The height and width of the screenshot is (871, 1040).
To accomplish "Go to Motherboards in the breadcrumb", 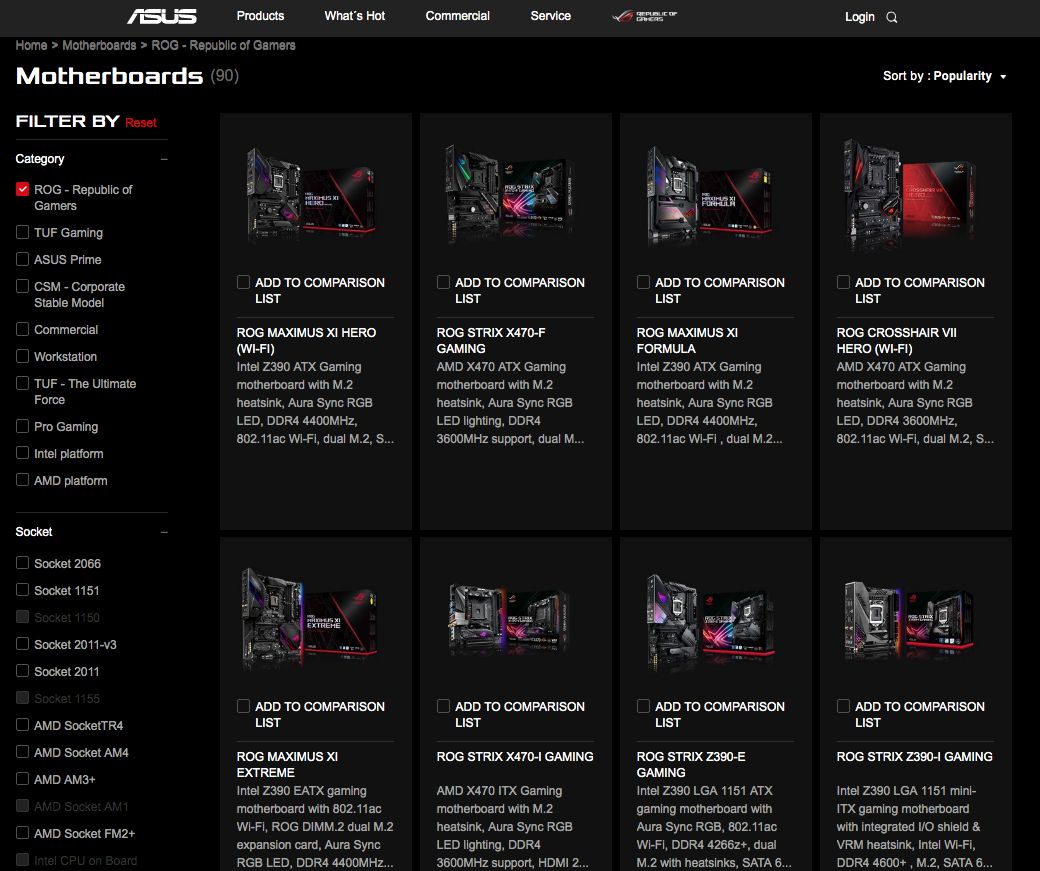I will (99, 45).
